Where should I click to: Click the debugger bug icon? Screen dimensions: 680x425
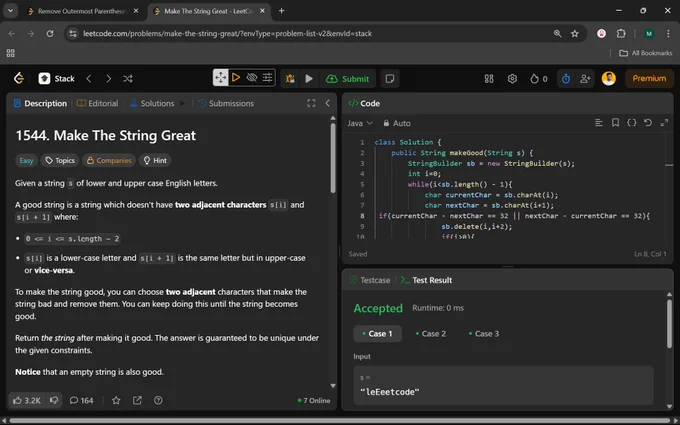(290, 78)
